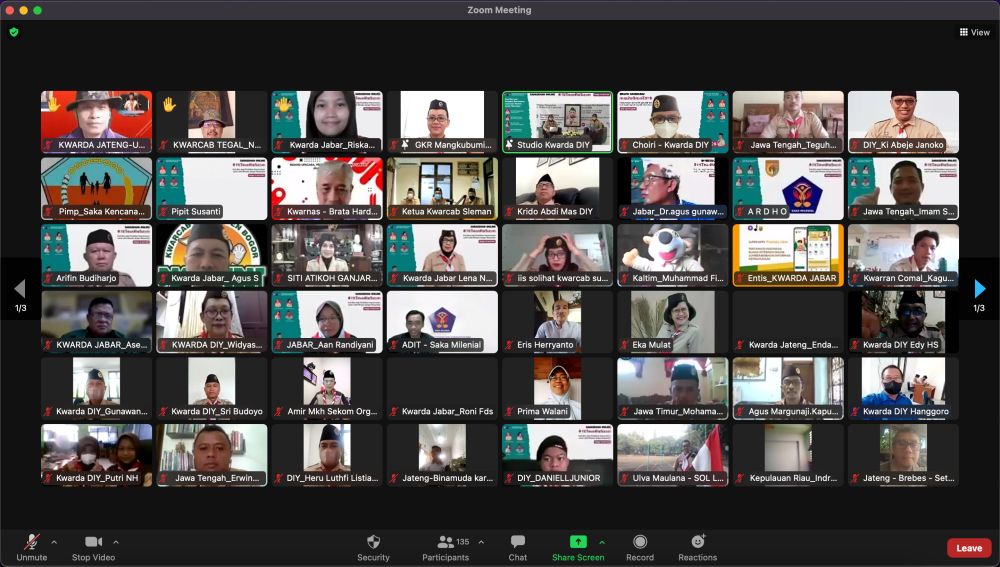Stop the camera video
The width and height of the screenshot is (1000, 567).
click(94, 547)
